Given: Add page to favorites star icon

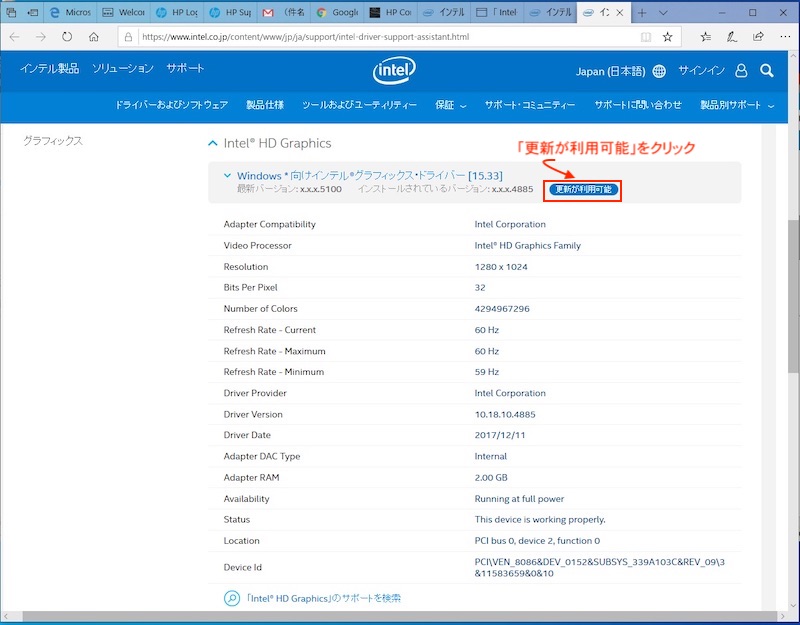Looking at the screenshot, I should tap(667, 36).
